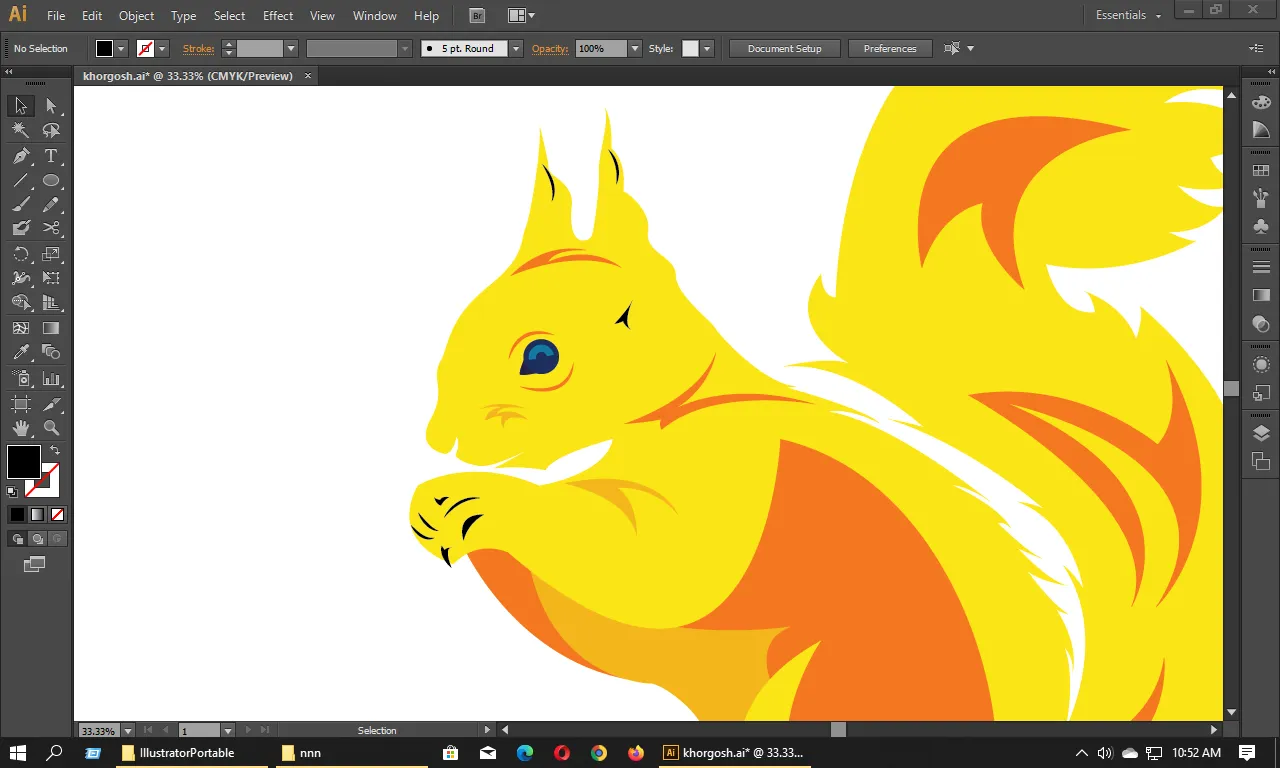Open the Arrange Documents dropdown
Screen dimensions: 1280x768
(521, 16)
